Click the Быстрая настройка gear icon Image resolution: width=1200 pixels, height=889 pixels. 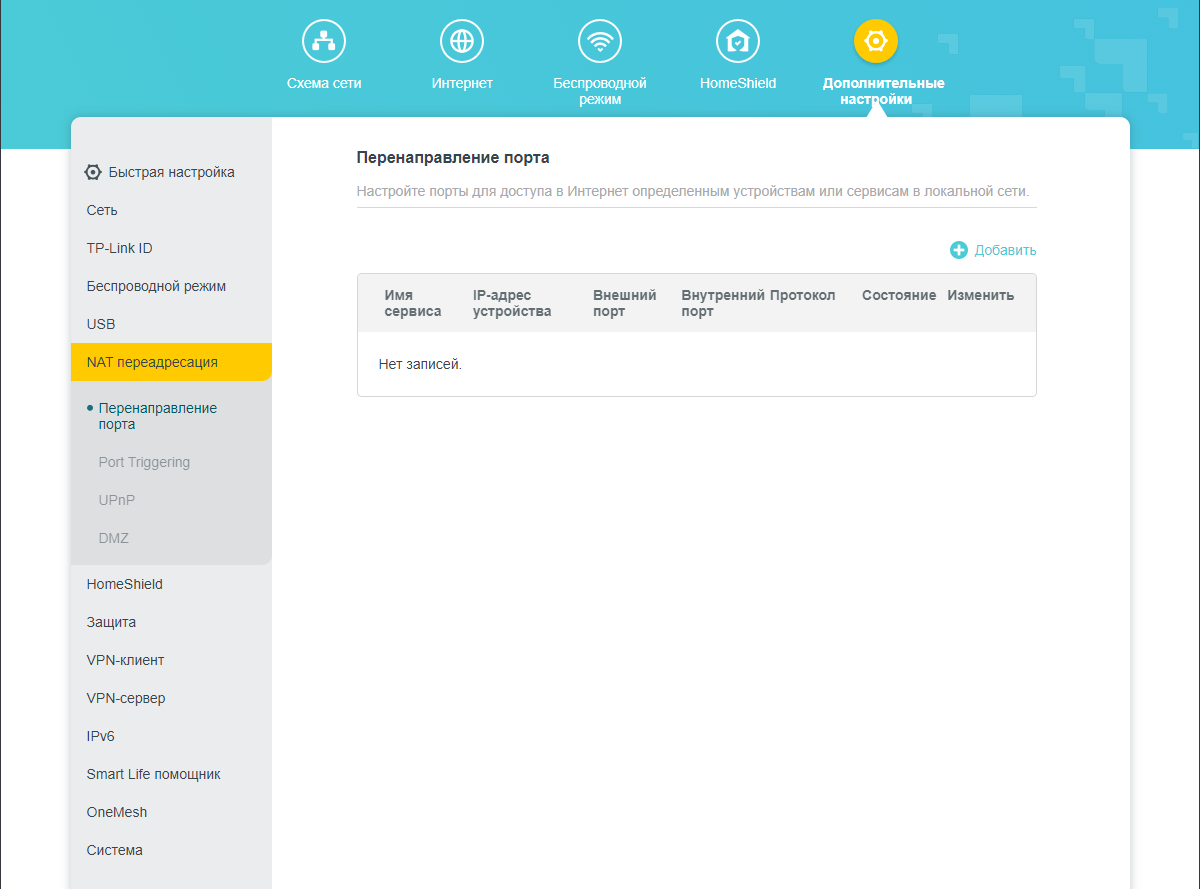[x=93, y=172]
